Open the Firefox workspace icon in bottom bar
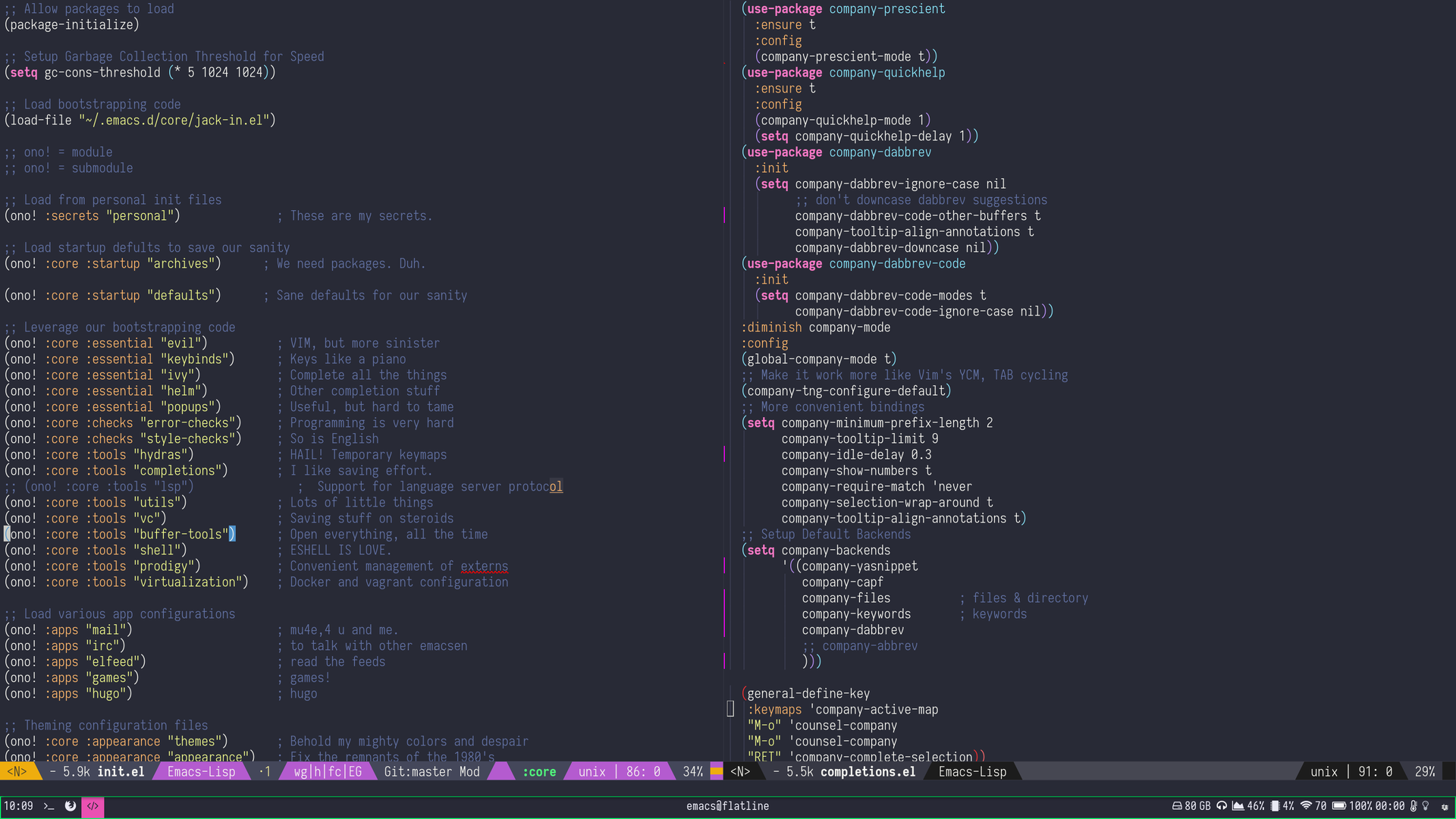The width and height of the screenshot is (1456, 819). (x=71, y=806)
